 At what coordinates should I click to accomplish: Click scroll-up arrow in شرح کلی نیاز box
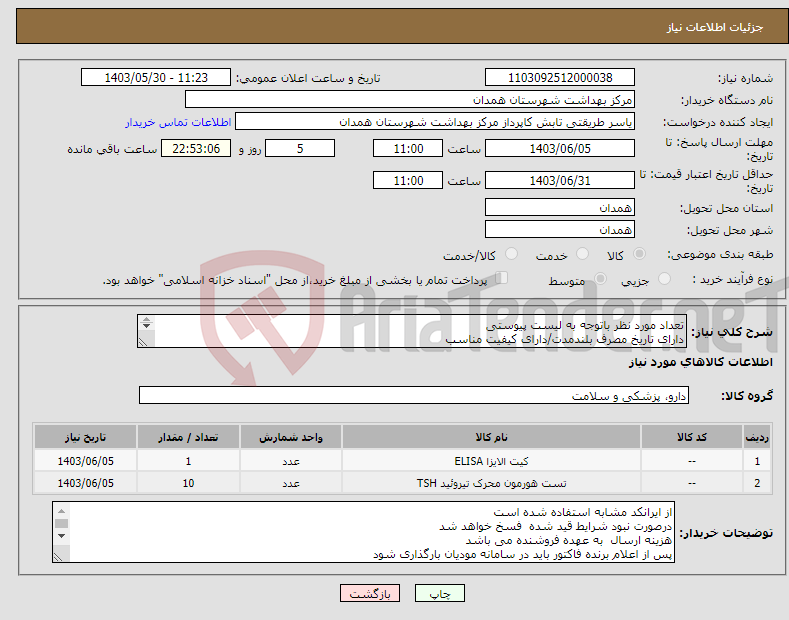[x=146, y=319]
